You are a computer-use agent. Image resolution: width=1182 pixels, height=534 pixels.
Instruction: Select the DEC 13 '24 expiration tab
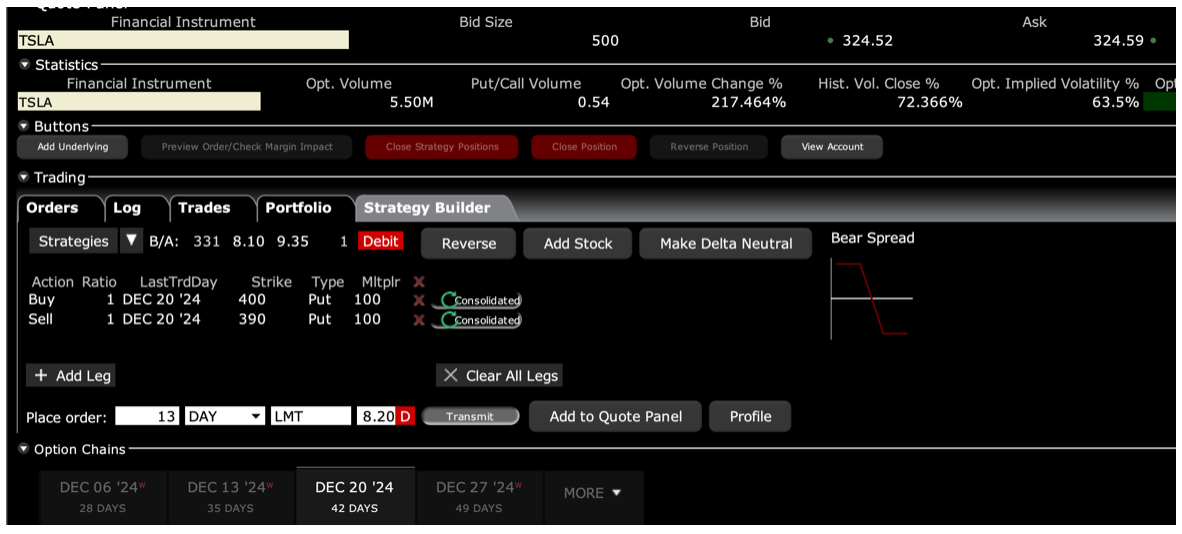coord(231,497)
